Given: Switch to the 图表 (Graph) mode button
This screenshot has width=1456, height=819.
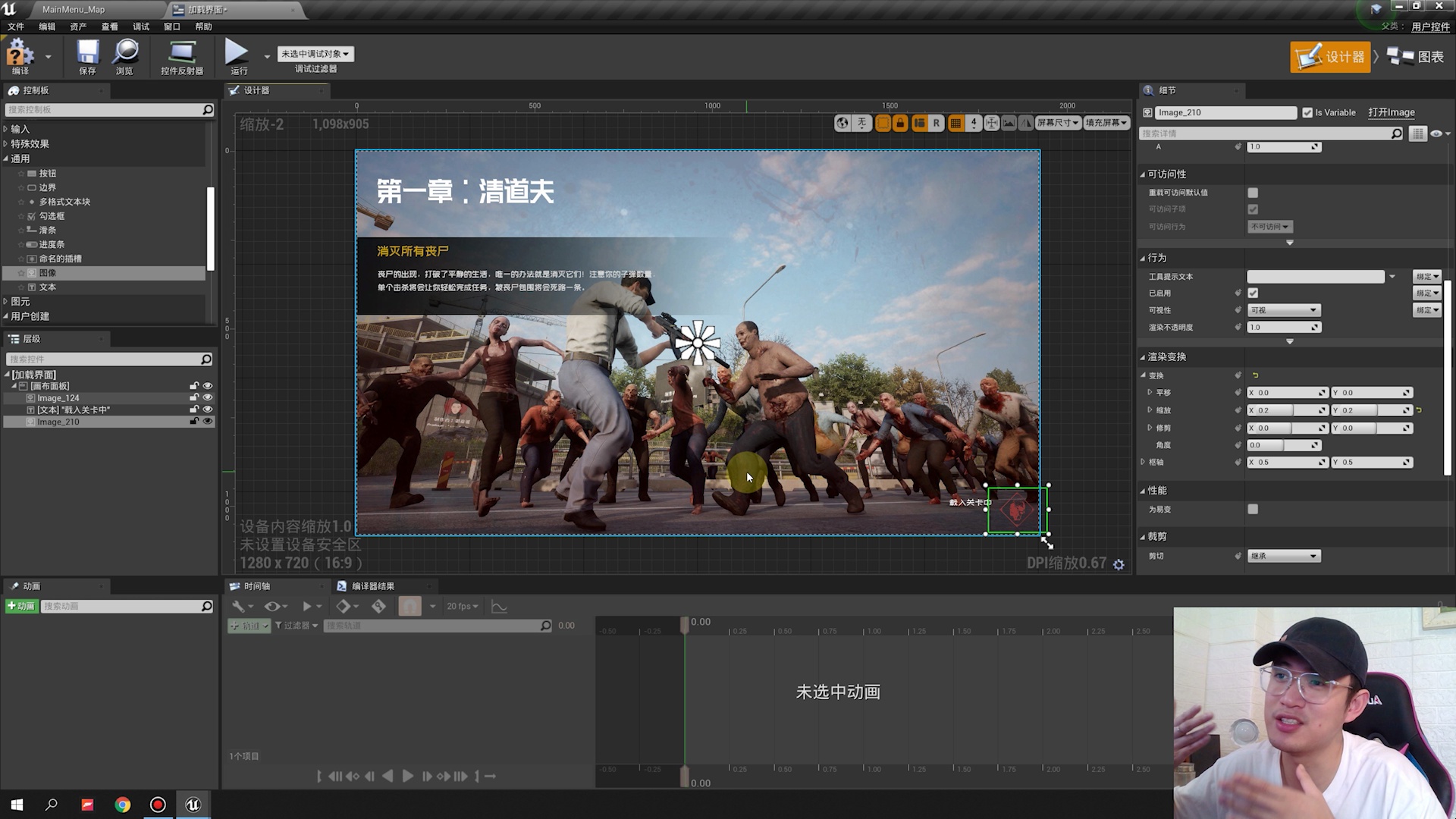Looking at the screenshot, I should [x=1416, y=57].
